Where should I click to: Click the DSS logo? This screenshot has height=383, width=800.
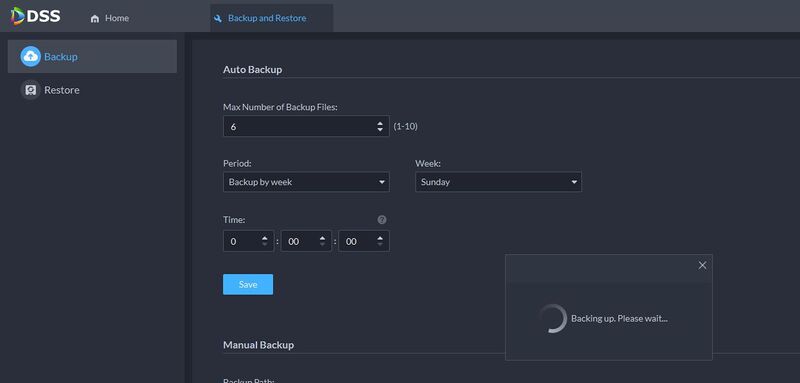(x=35, y=16)
